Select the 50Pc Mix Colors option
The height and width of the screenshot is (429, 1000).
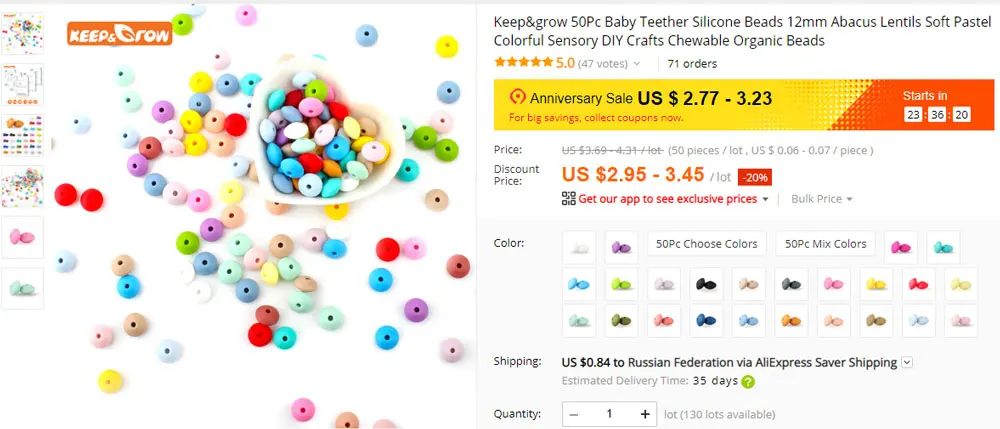point(825,244)
